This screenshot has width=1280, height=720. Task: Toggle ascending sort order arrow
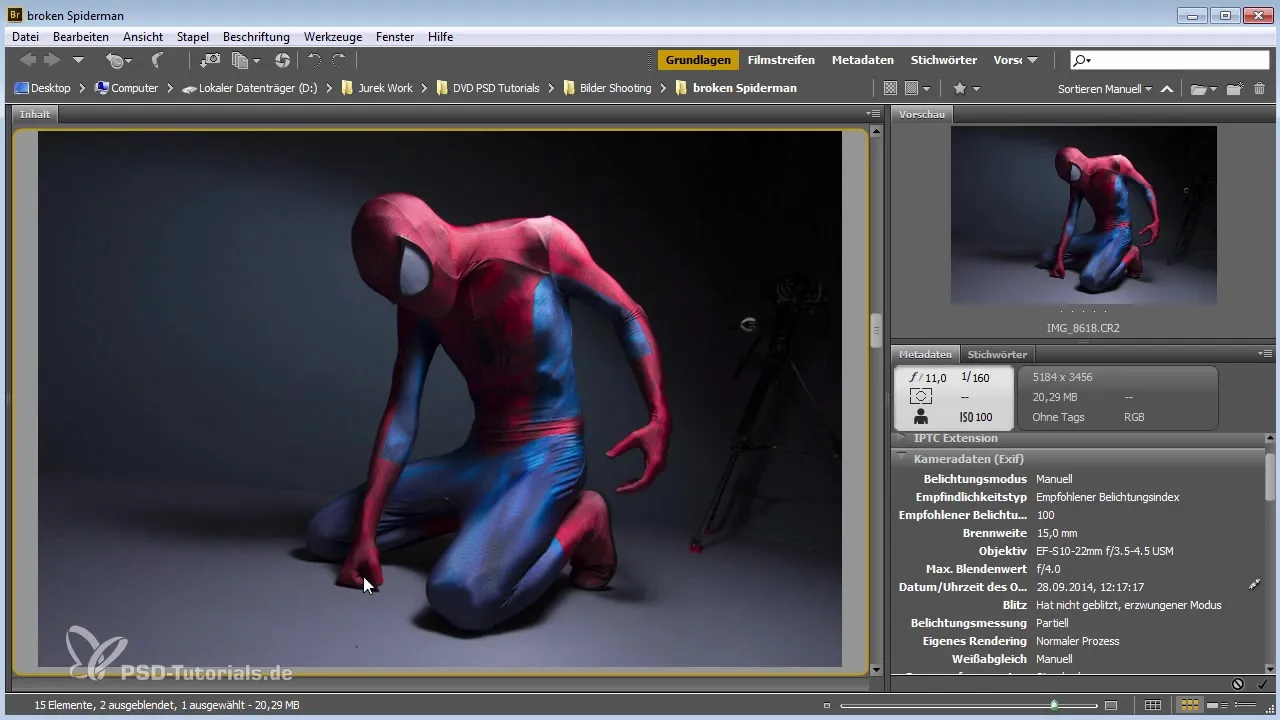(x=1167, y=88)
